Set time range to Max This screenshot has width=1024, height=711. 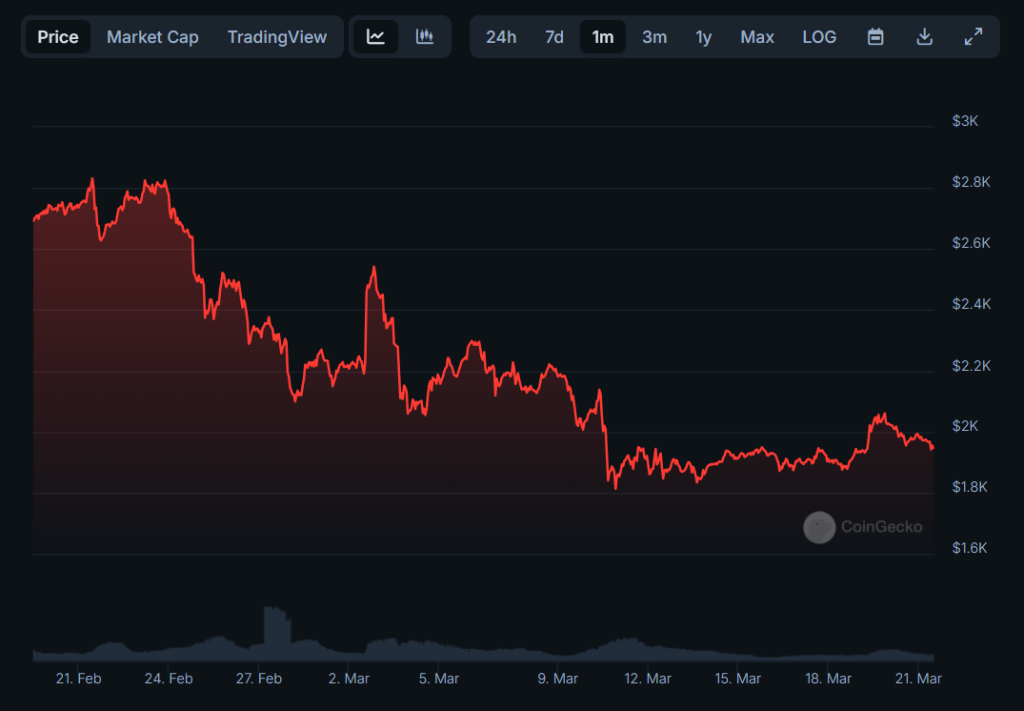pos(757,37)
